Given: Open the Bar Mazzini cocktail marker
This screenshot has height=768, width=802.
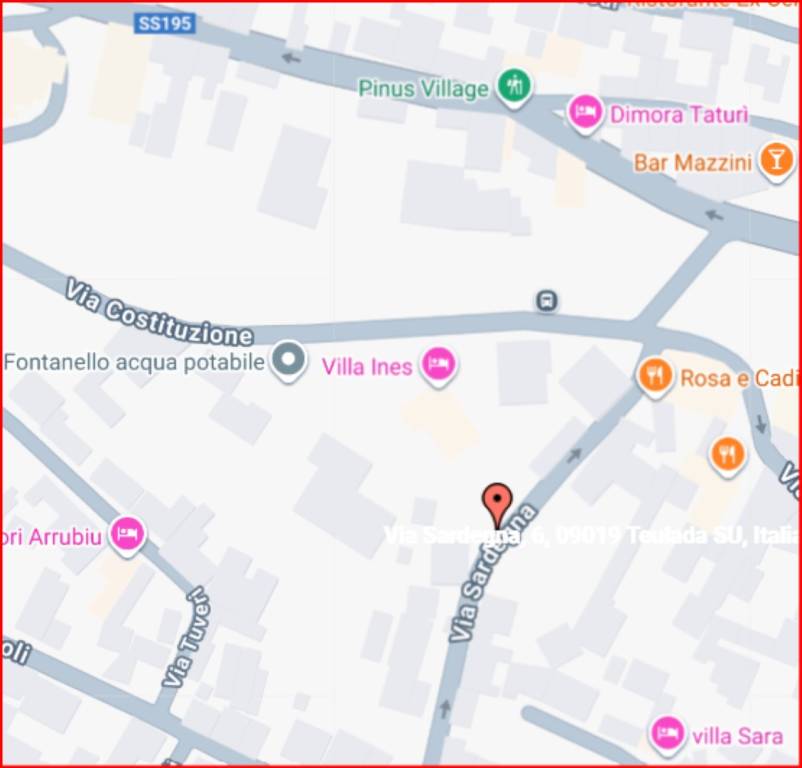Looking at the screenshot, I should [776, 162].
